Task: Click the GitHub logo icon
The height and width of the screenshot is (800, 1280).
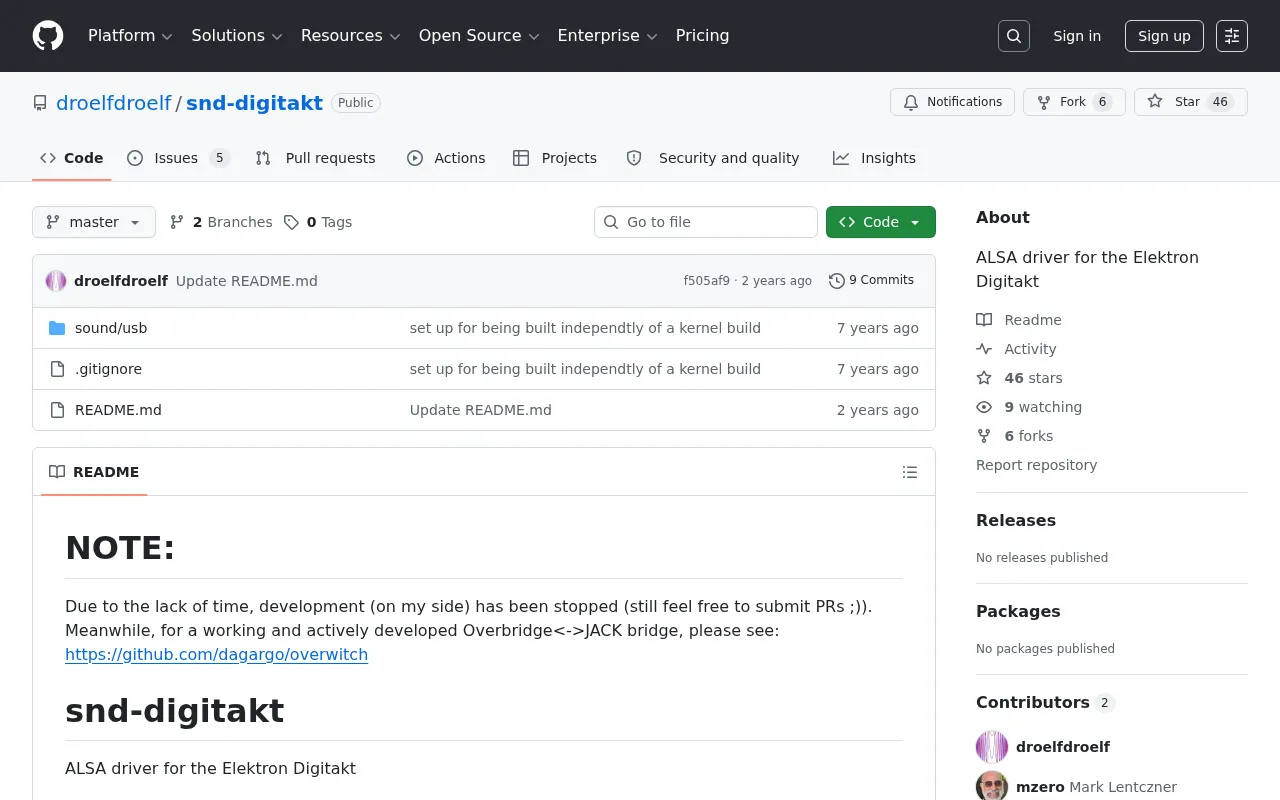Action: point(48,36)
